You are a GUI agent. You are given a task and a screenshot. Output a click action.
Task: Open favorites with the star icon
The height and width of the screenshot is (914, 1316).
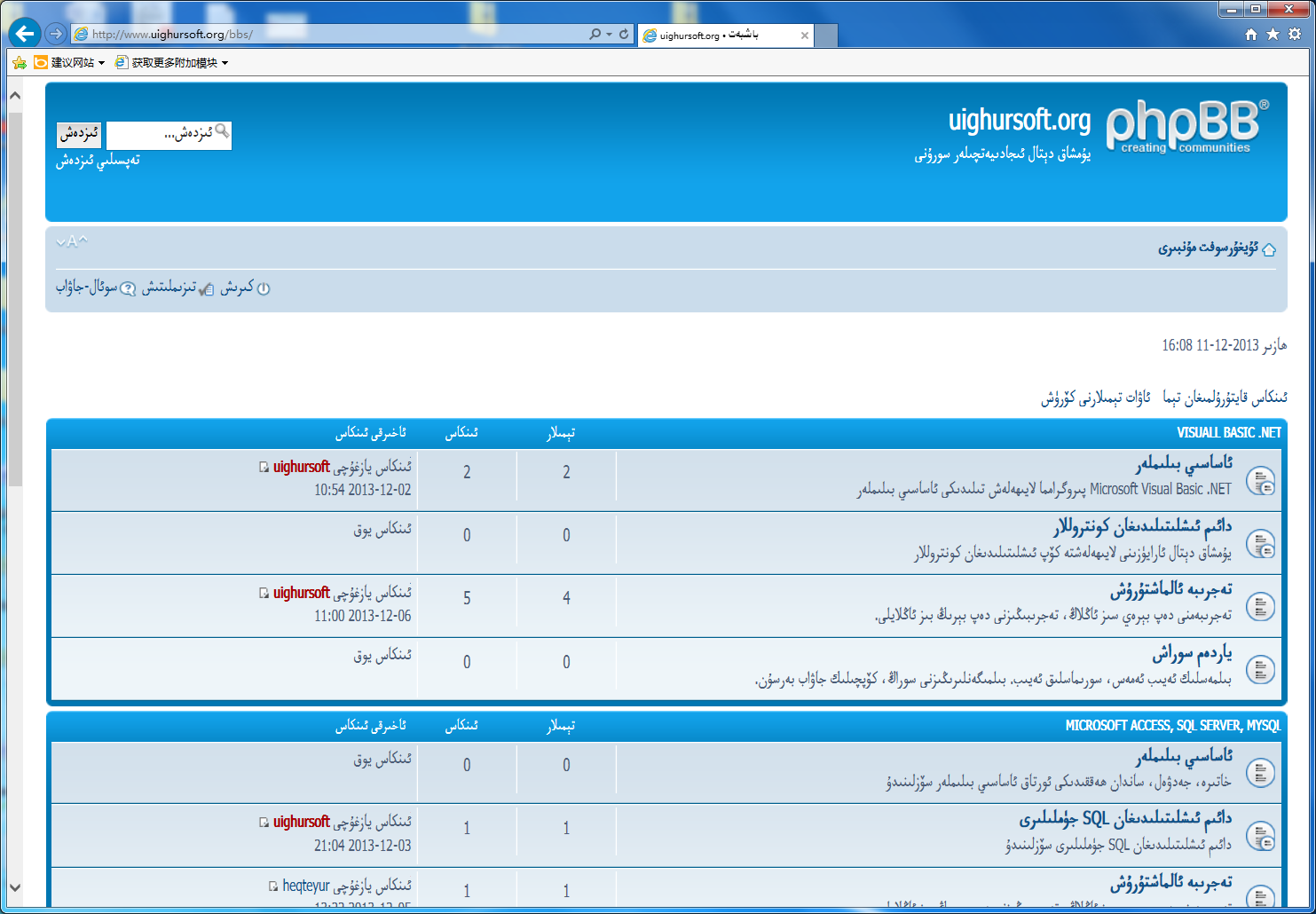pos(1273,34)
